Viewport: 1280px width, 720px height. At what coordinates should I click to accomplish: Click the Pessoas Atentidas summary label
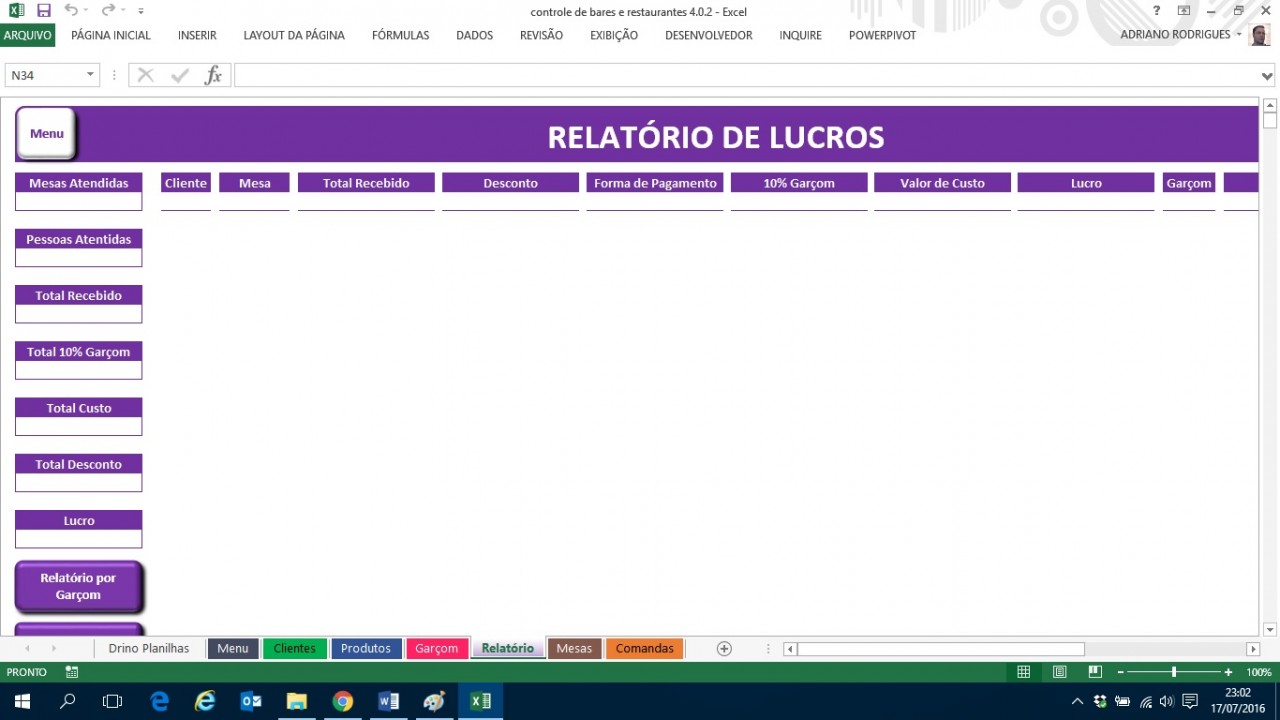click(x=79, y=239)
